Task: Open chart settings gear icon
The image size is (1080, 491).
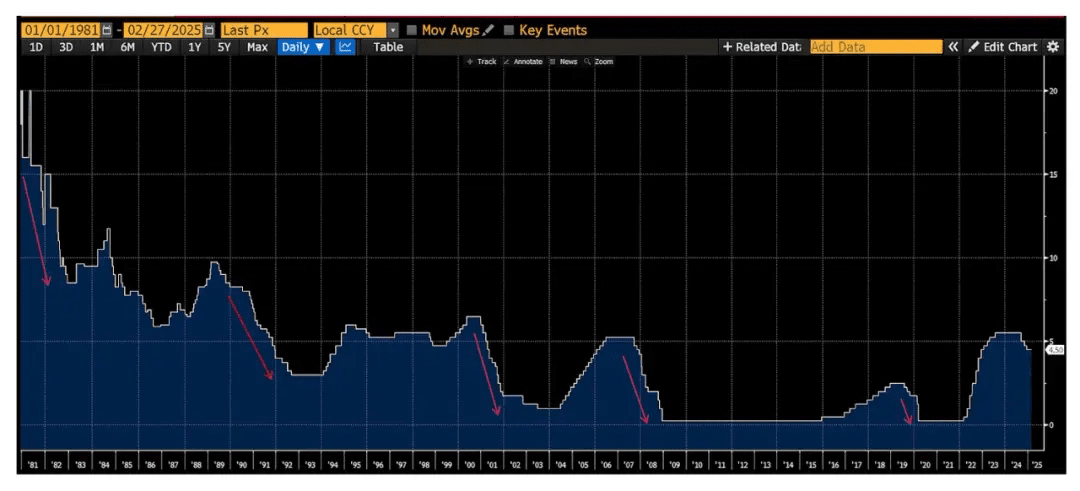Action: click(x=1052, y=47)
